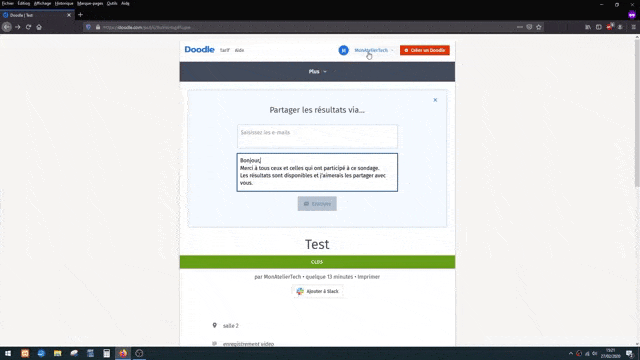Open the page actions three-dots icon
This screenshot has height=360, width=640.
coord(520,27)
